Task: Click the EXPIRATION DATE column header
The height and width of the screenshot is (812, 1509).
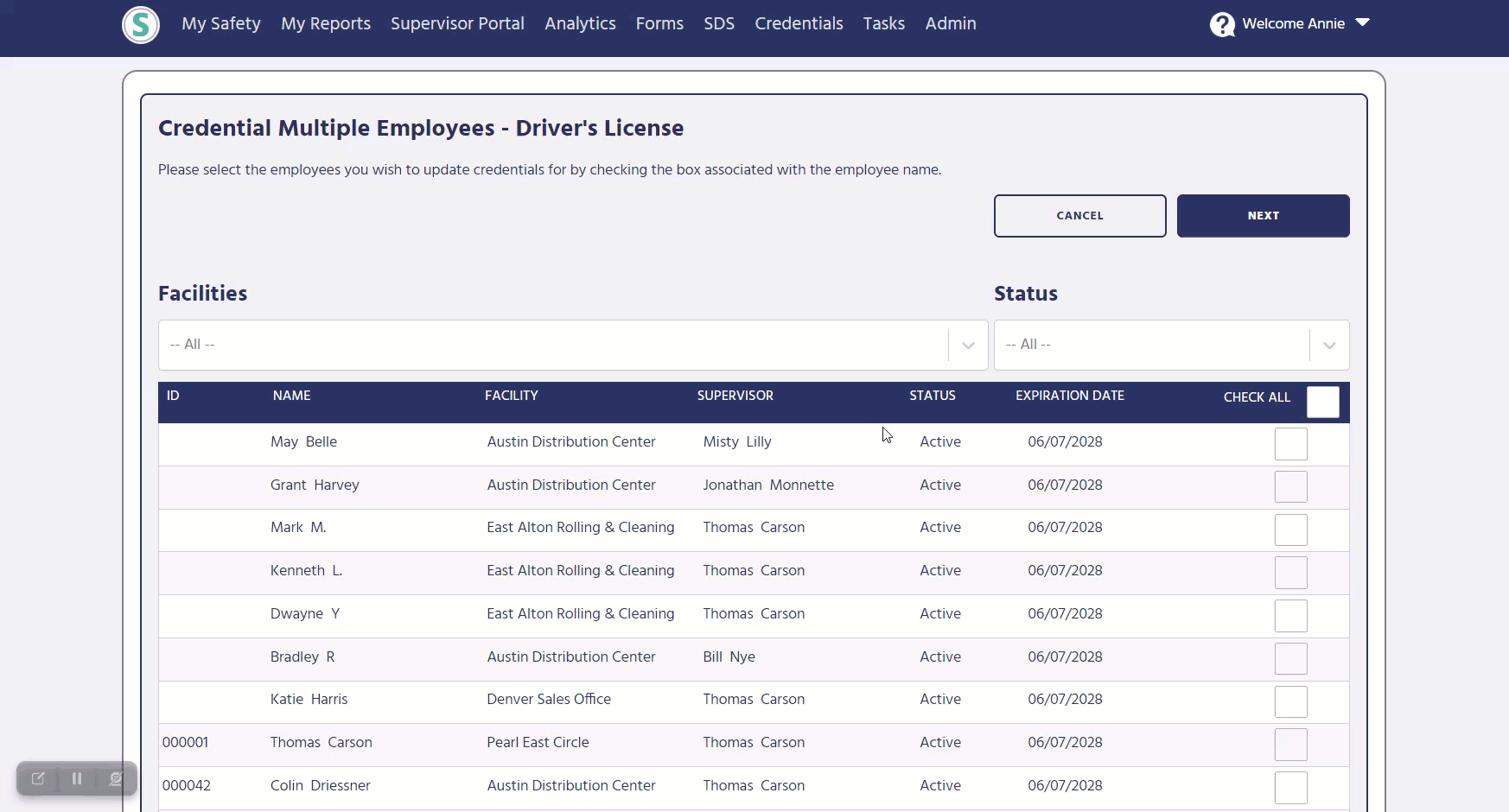Action: pos(1069,396)
